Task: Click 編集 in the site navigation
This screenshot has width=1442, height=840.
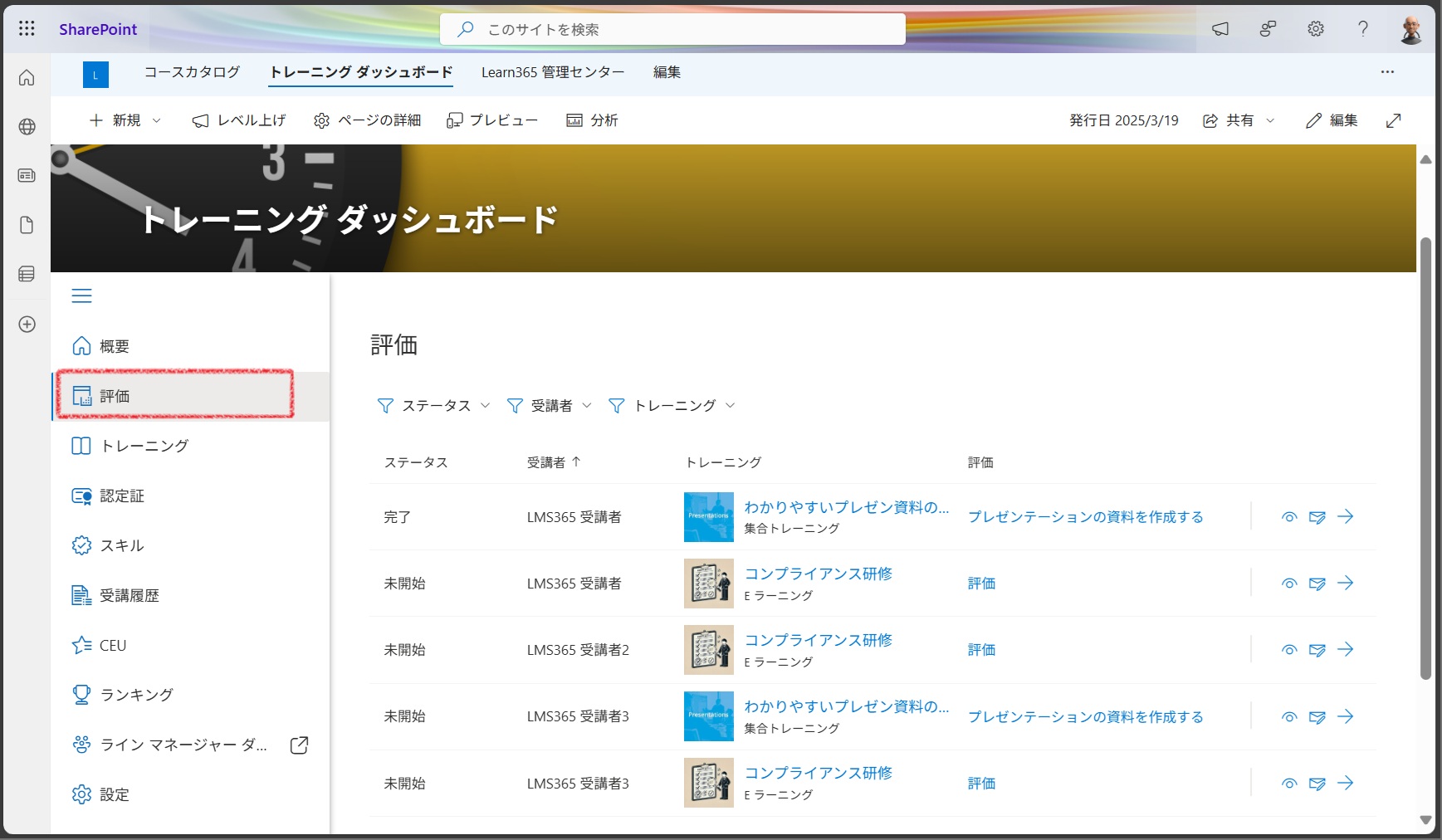Action: [x=667, y=72]
